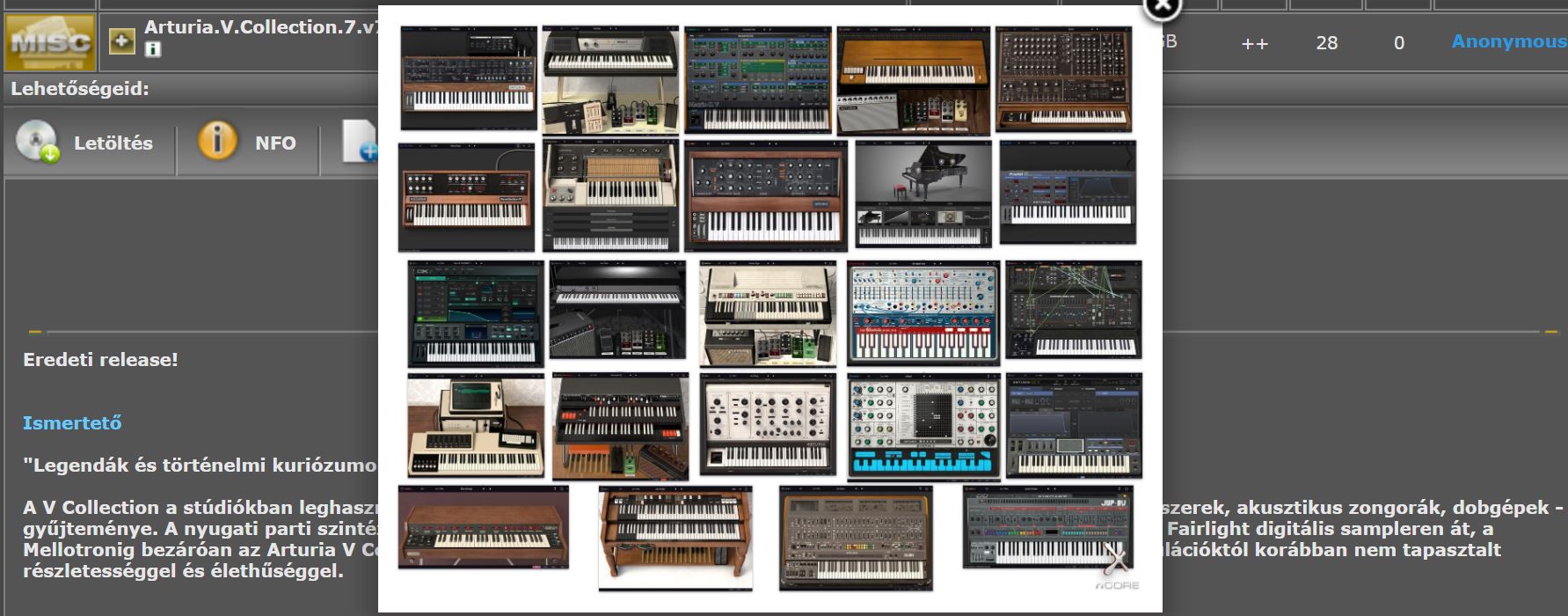
Task: Open the Anonymous uploader link
Action: [x=1508, y=41]
